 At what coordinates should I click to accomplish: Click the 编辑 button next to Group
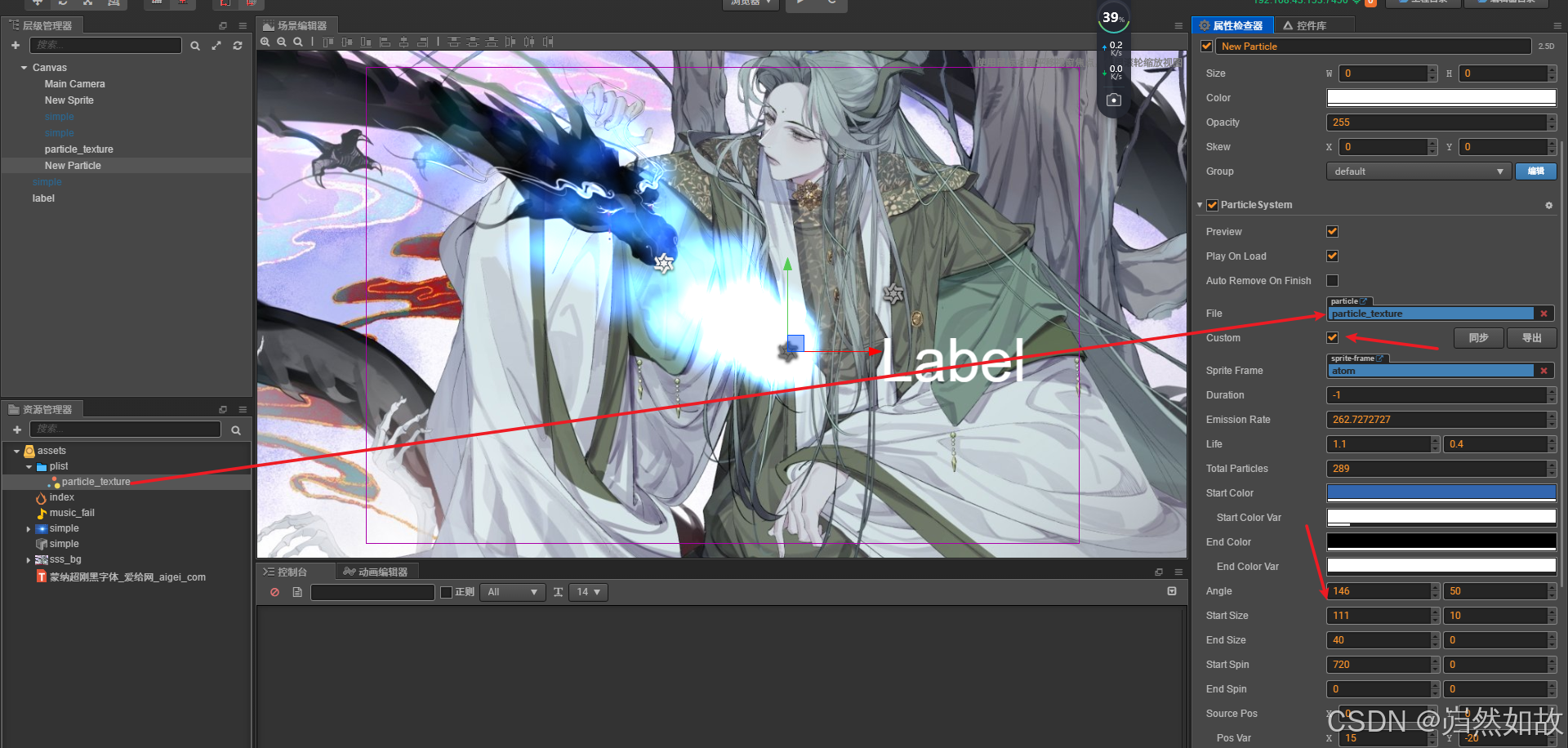click(1536, 171)
